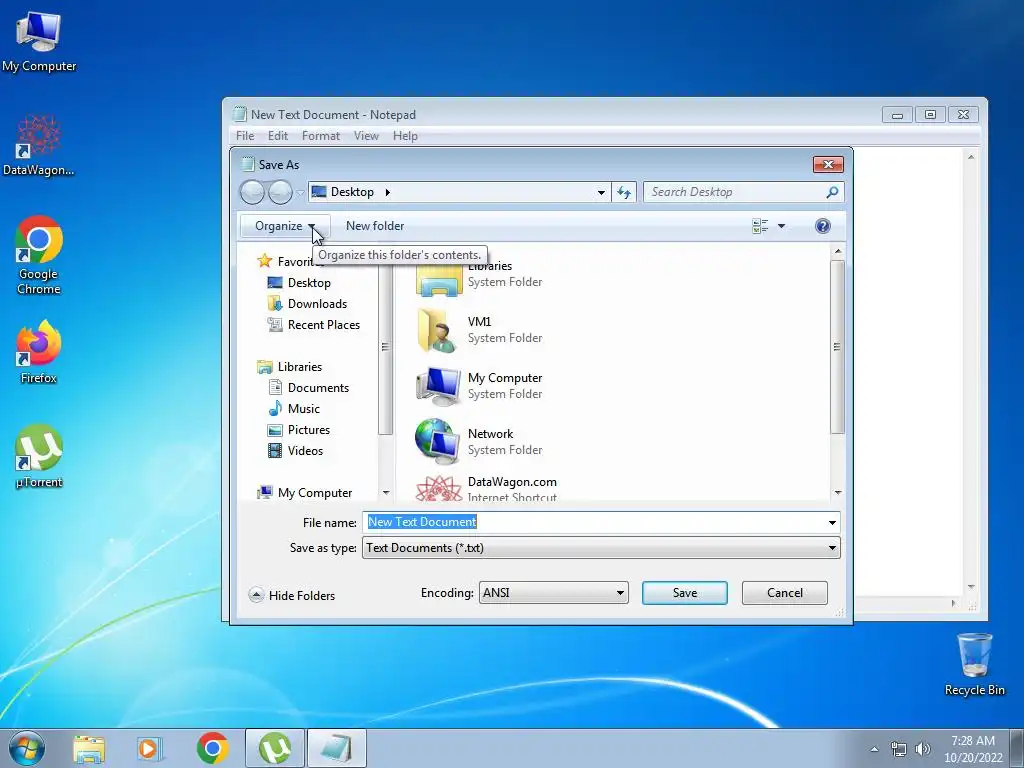Switch to Notepad in the taskbar

click(x=336, y=748)
